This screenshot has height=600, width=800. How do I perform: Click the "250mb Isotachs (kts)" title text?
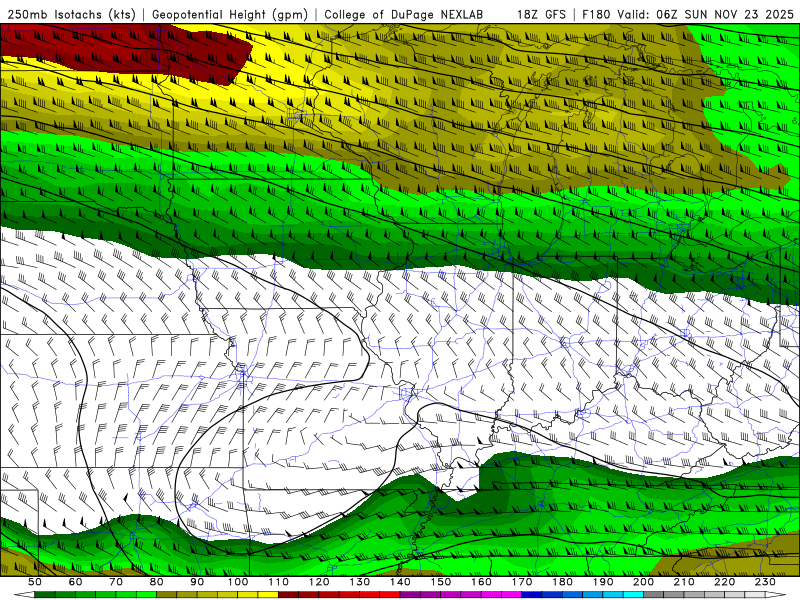(x=72, y=15)
